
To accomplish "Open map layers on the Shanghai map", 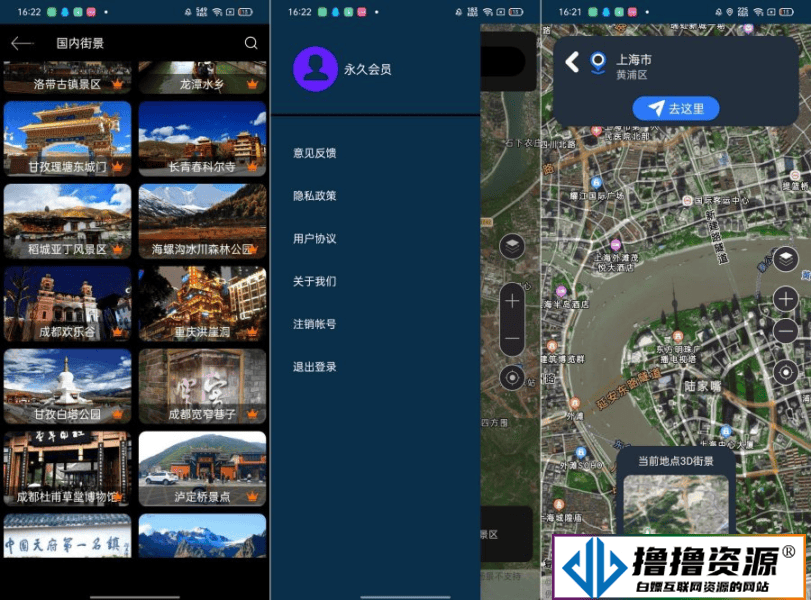I will pyautogui.click(x=786, y=259).
